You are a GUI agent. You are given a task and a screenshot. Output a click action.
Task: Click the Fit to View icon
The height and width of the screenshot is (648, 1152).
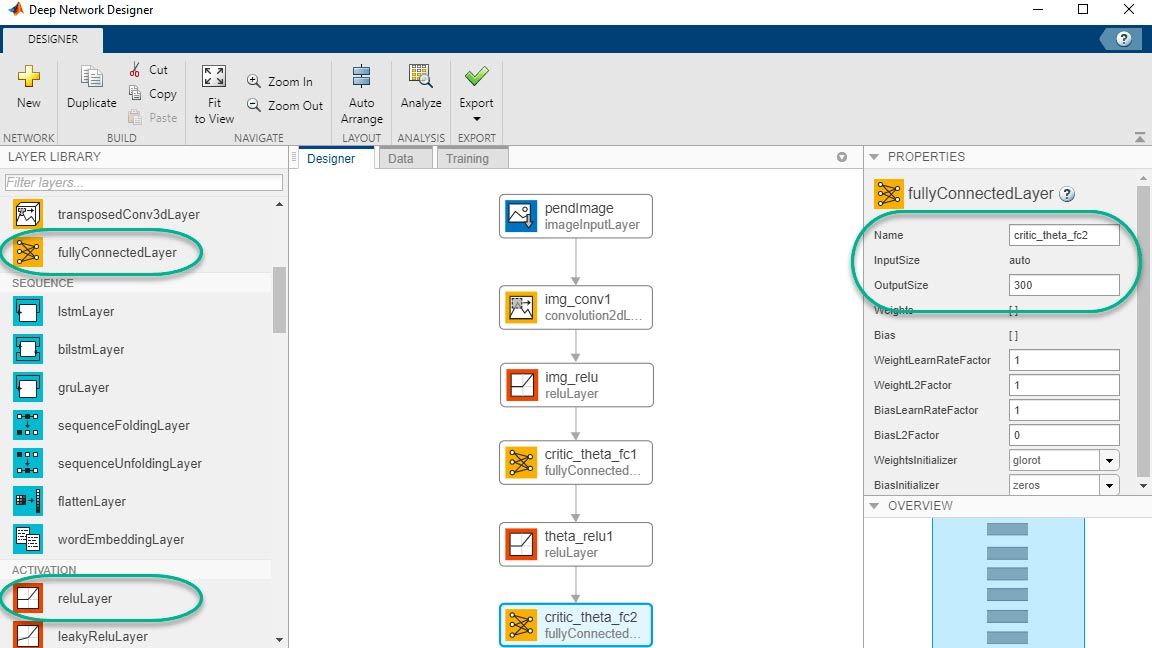(x=214, y=78)
